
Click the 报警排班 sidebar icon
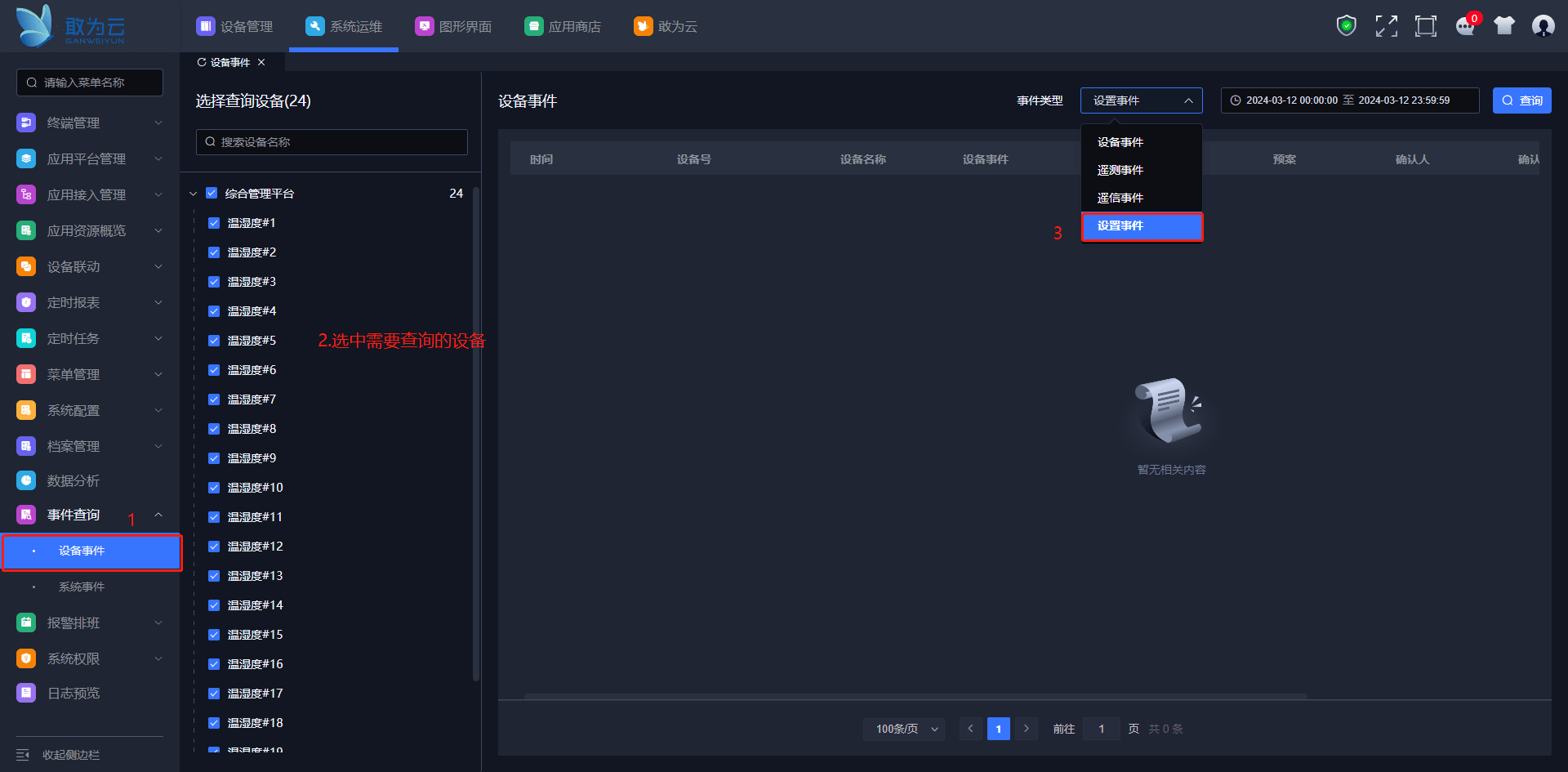(x=26, y=623)
